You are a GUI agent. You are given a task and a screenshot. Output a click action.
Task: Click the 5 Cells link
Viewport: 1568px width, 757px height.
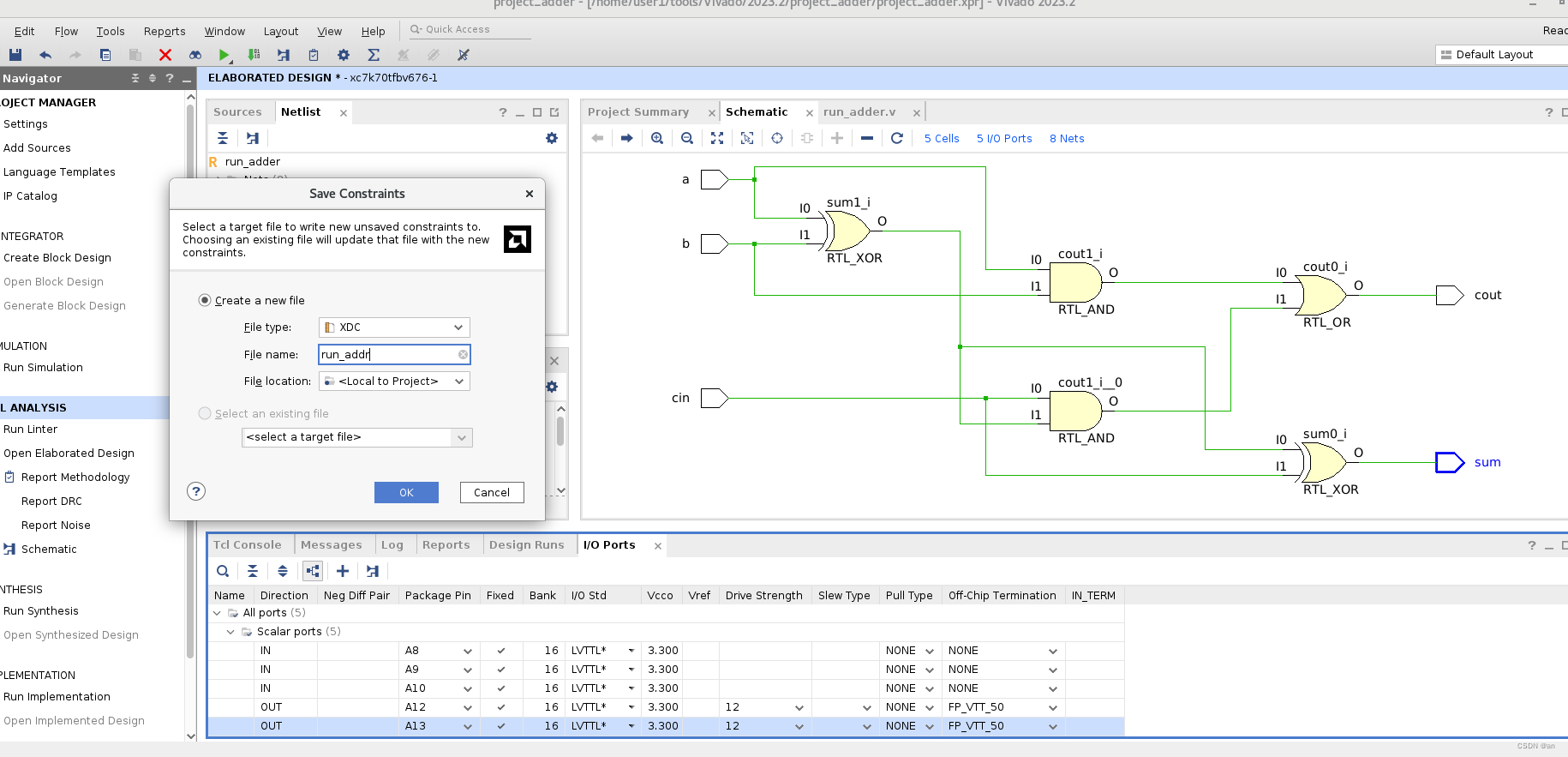(x=942, y=138)
